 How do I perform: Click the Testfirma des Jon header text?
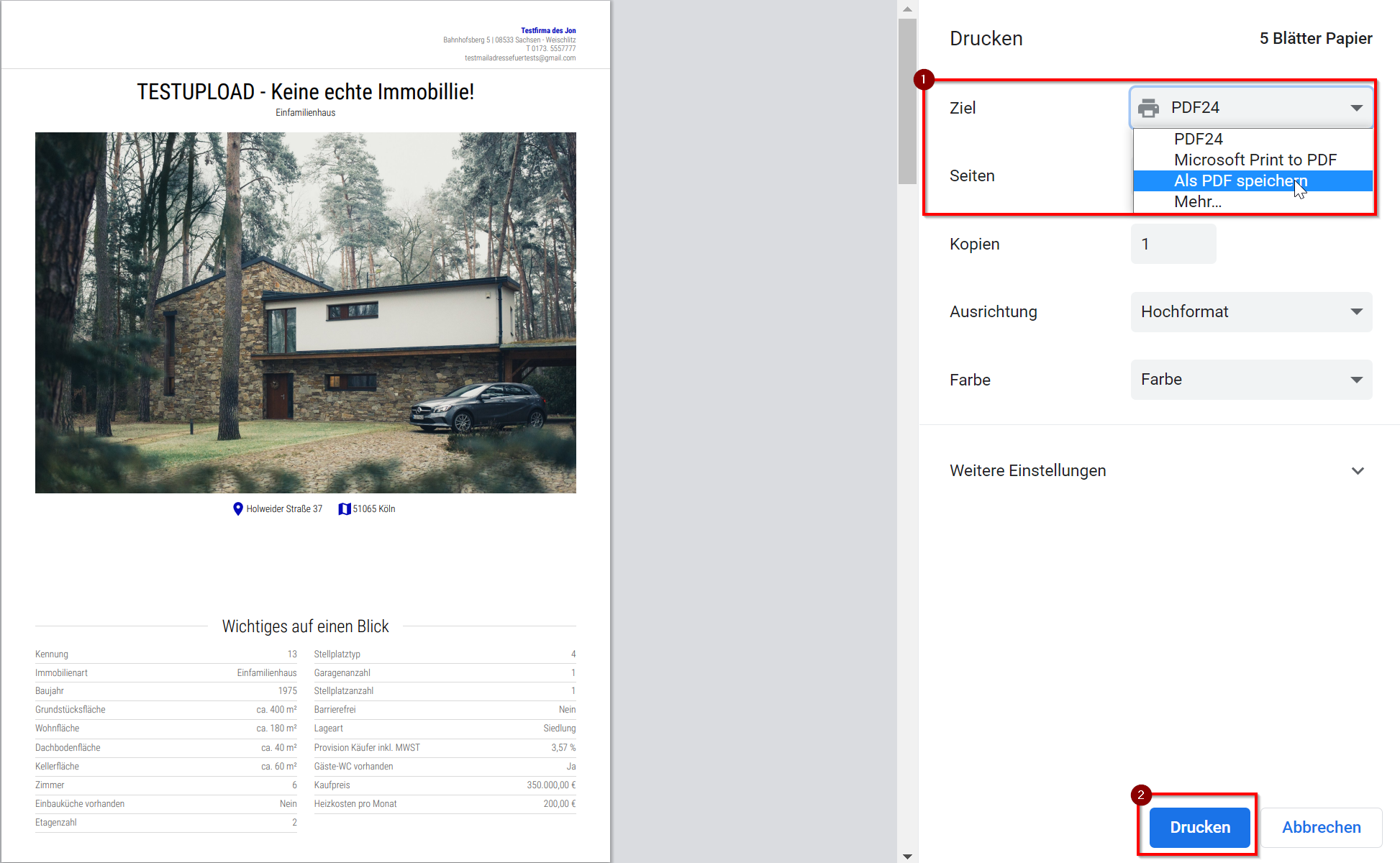click(548, 30)
